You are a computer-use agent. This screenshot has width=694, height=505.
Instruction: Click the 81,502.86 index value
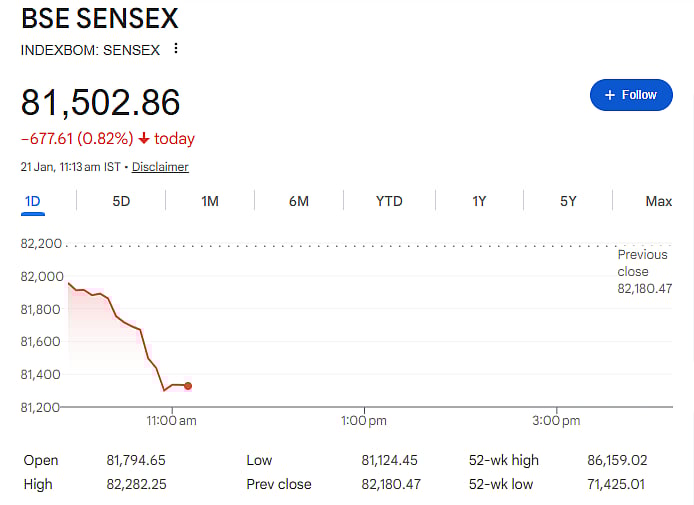[x=101, y=102]
